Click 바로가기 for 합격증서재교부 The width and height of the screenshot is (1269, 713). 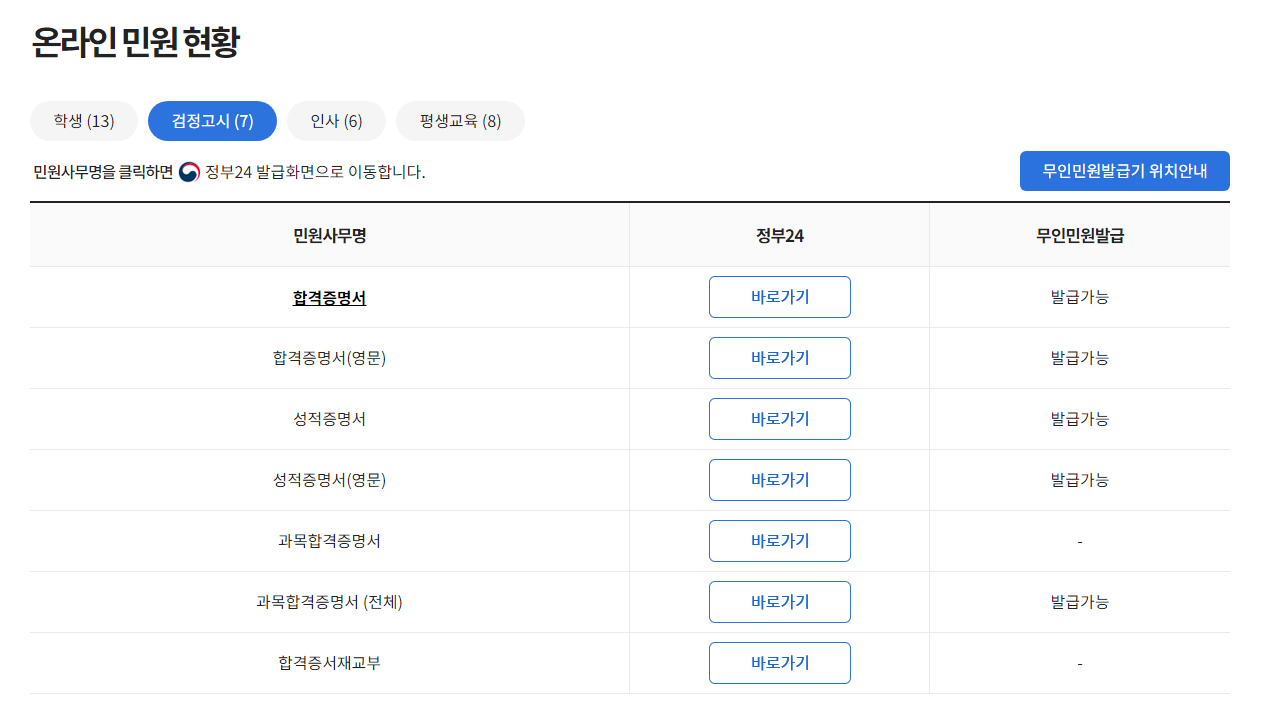[x=779, y=662]
